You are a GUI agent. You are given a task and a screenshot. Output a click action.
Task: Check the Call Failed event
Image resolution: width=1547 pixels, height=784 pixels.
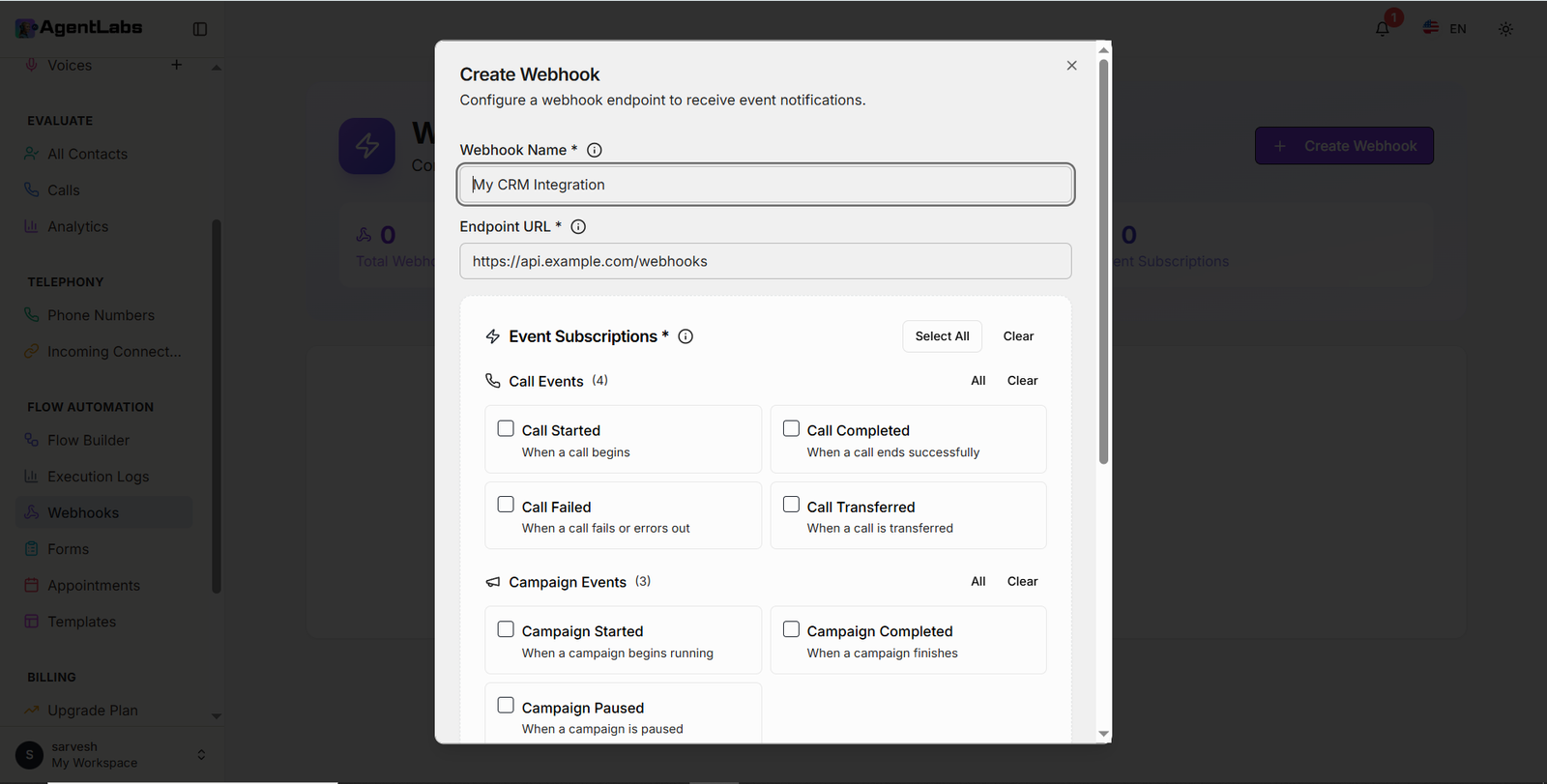pyautogui.click(x=506, y=504)
